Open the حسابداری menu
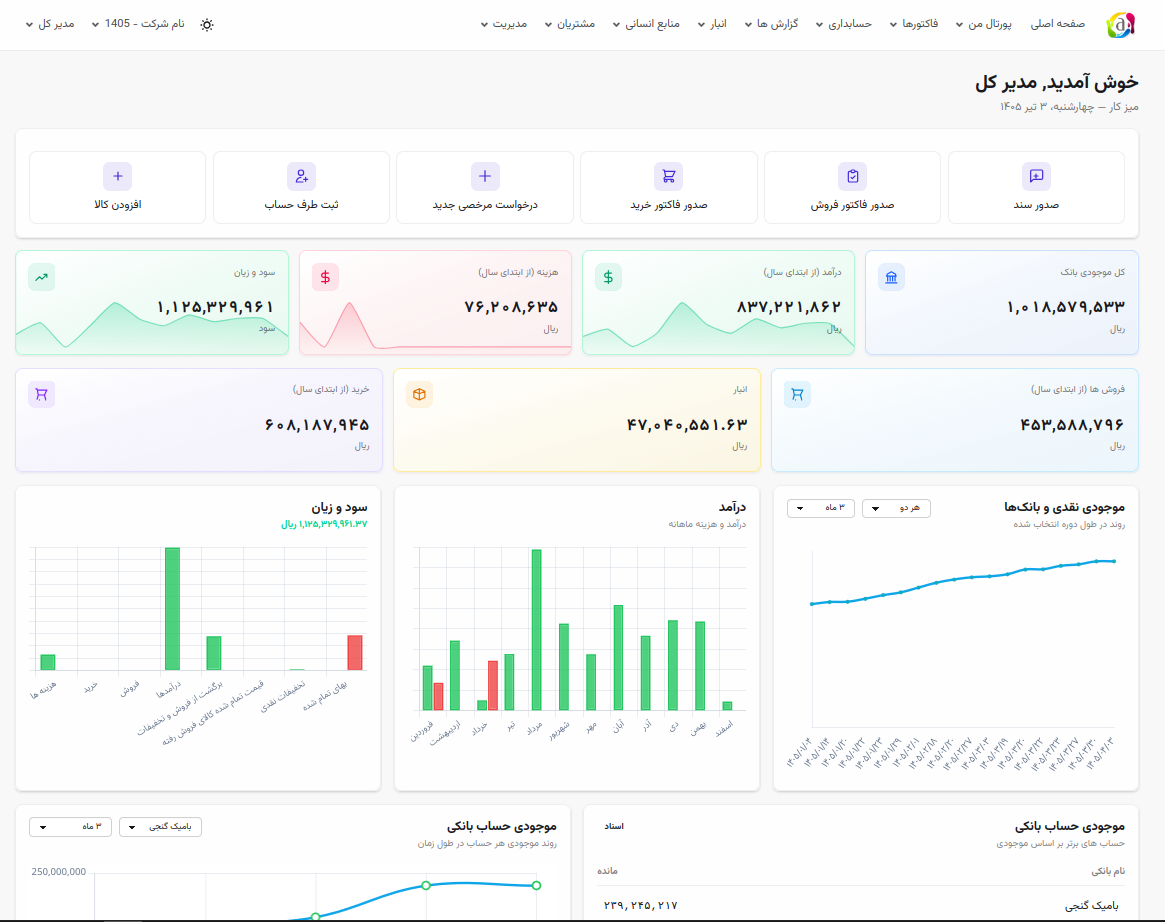This screenshot has height=922, width=1165. coord(843,24)
